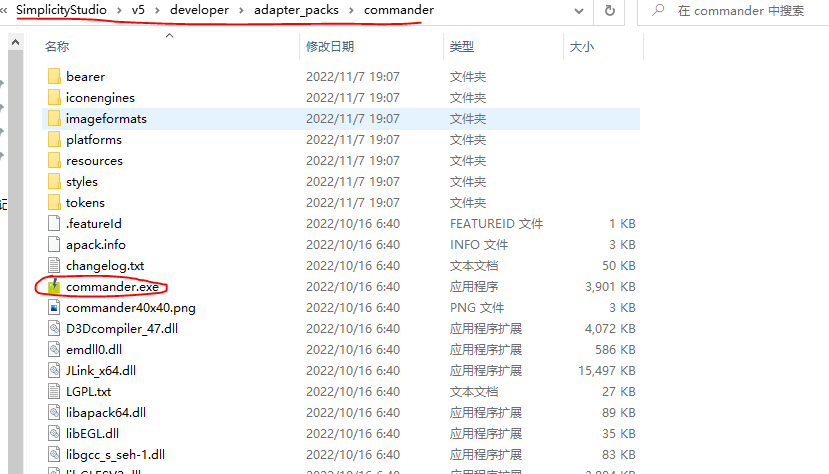
Task: Click the libEGL.dll file icon
Action: point(54,433)
